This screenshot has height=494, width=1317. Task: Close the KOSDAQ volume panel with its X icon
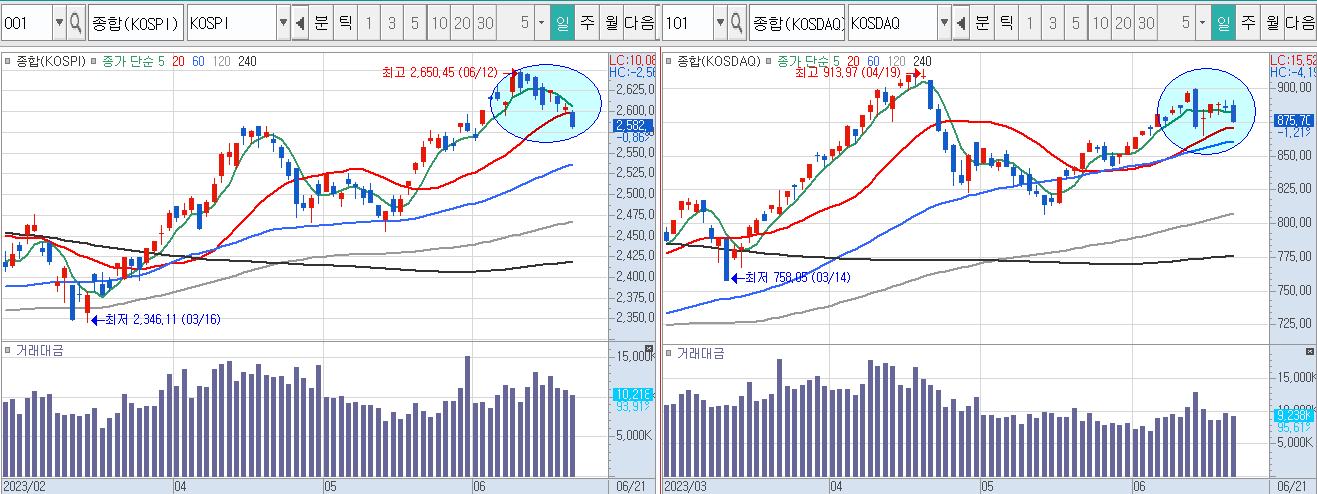(1310, 352)
